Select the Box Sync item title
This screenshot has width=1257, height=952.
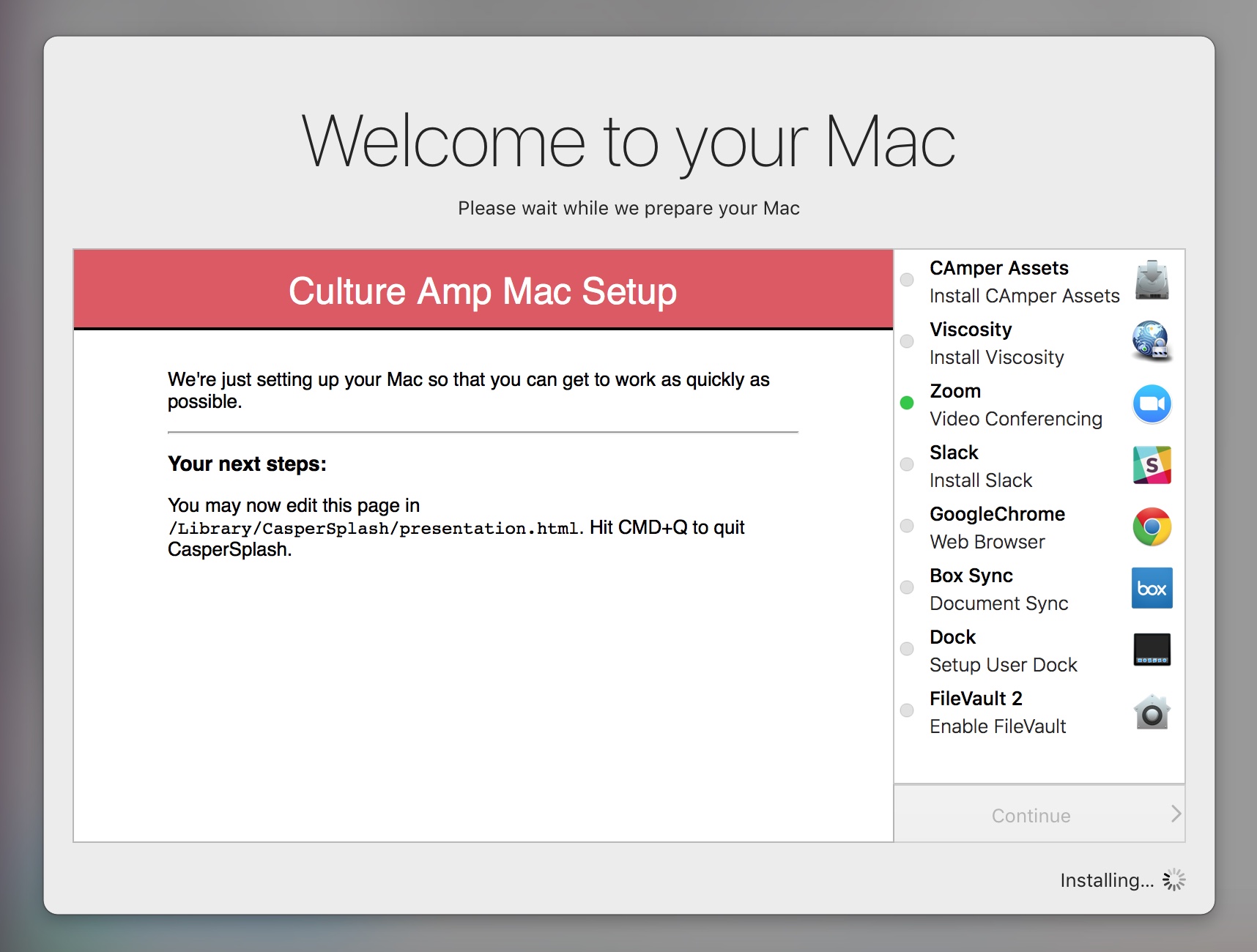(971, 576)
